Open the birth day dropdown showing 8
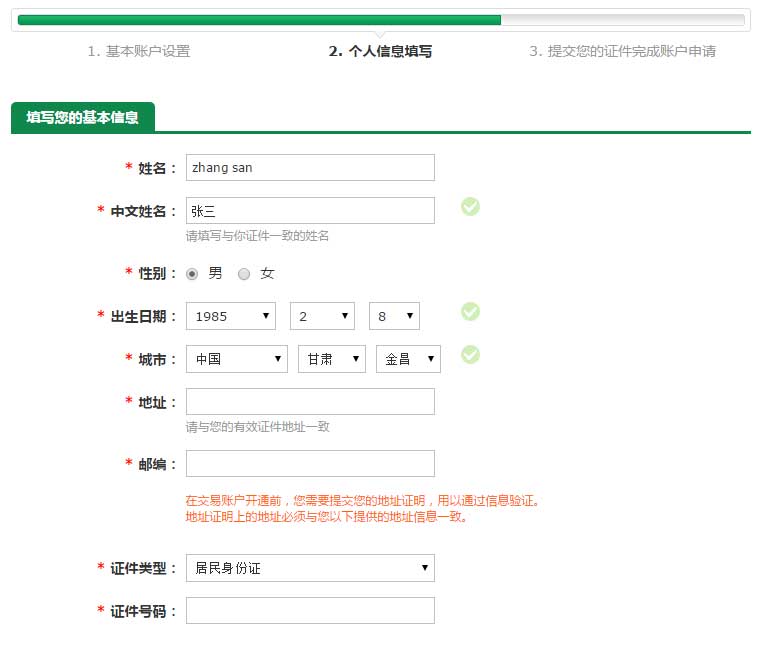The width and height of the screenshot is (761, 668). pos(394,316)
